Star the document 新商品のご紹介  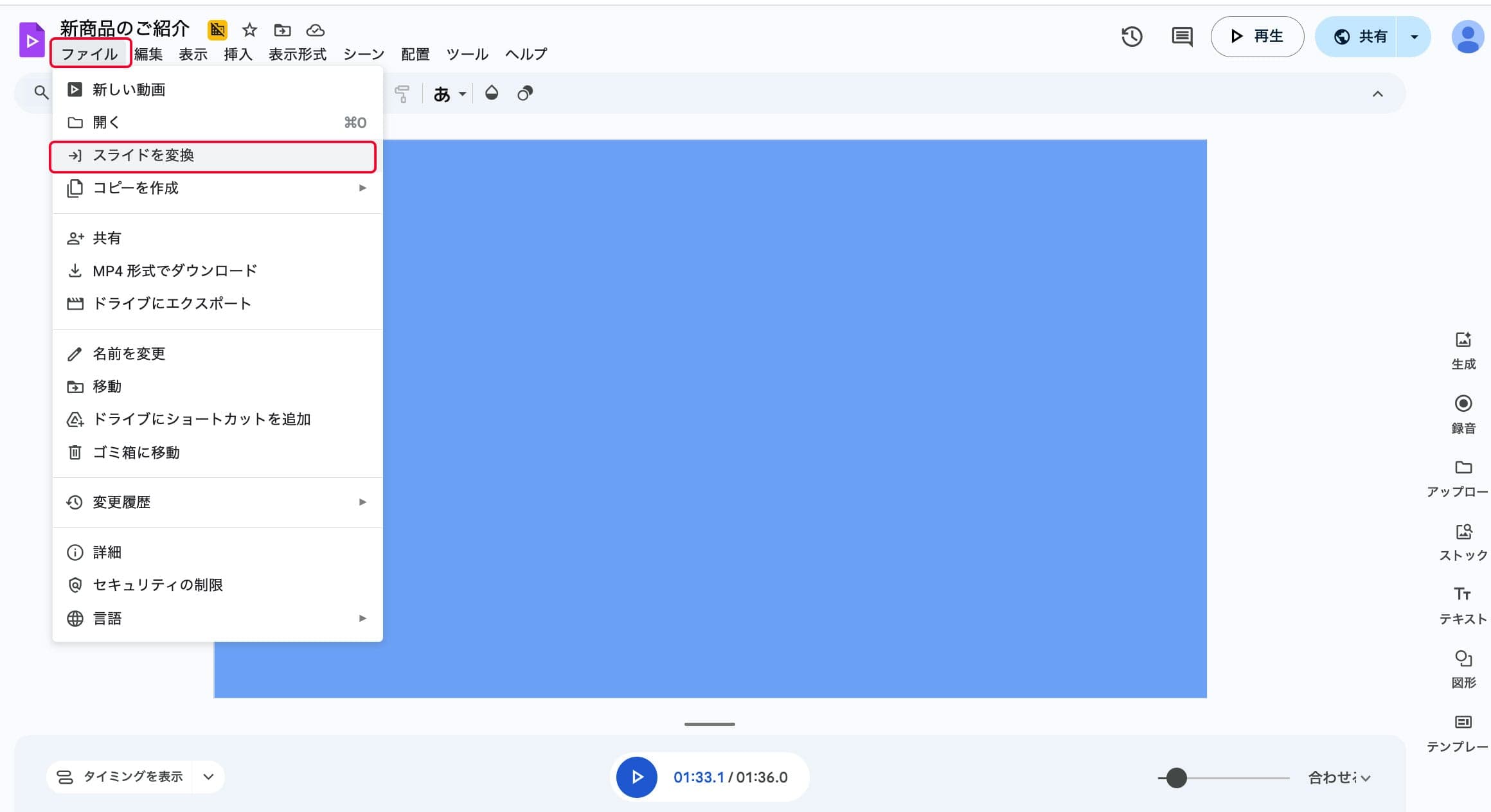pyautogui.click(x=249, y=30)
